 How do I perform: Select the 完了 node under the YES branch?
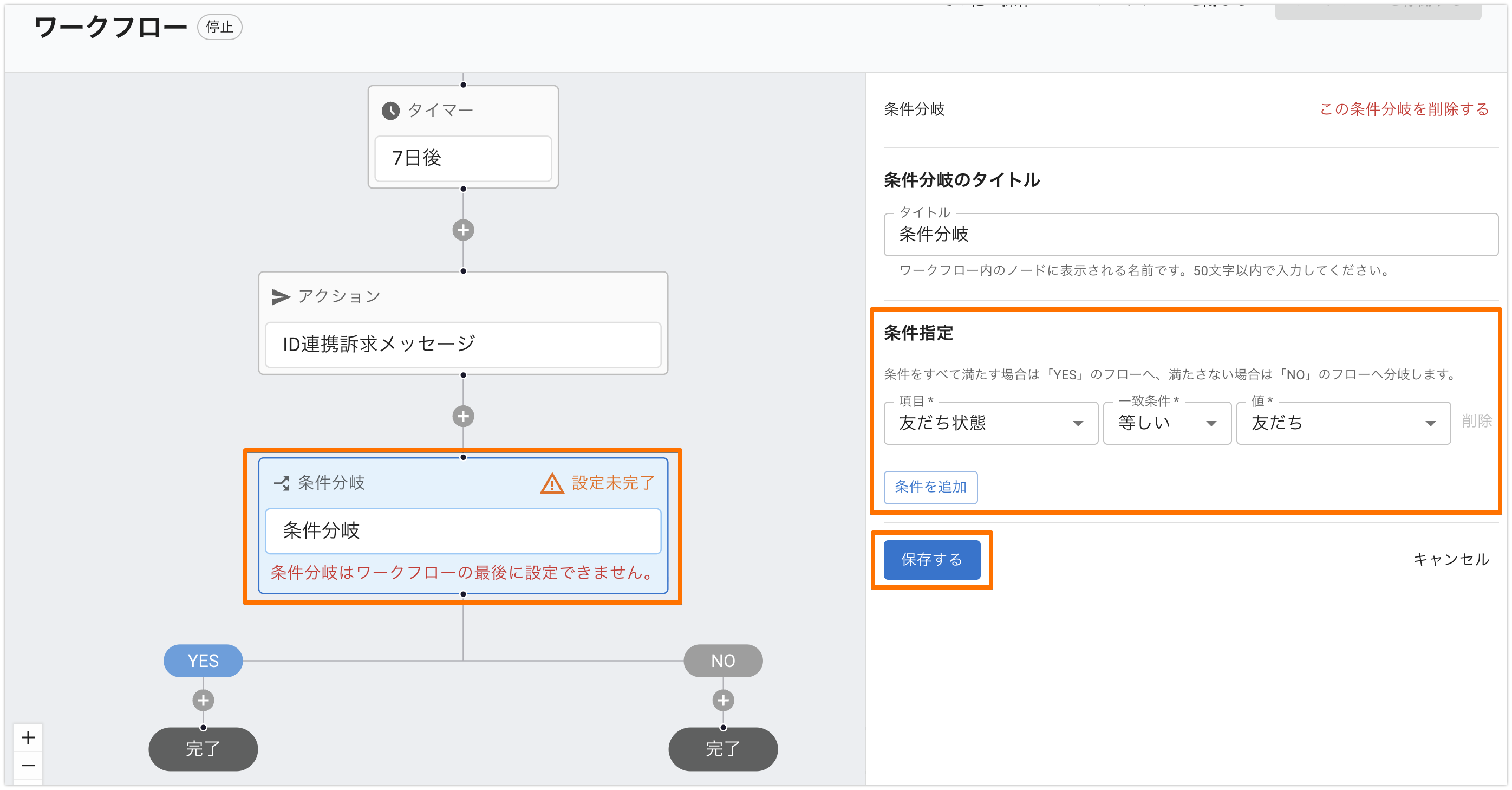tap(203, 749)
